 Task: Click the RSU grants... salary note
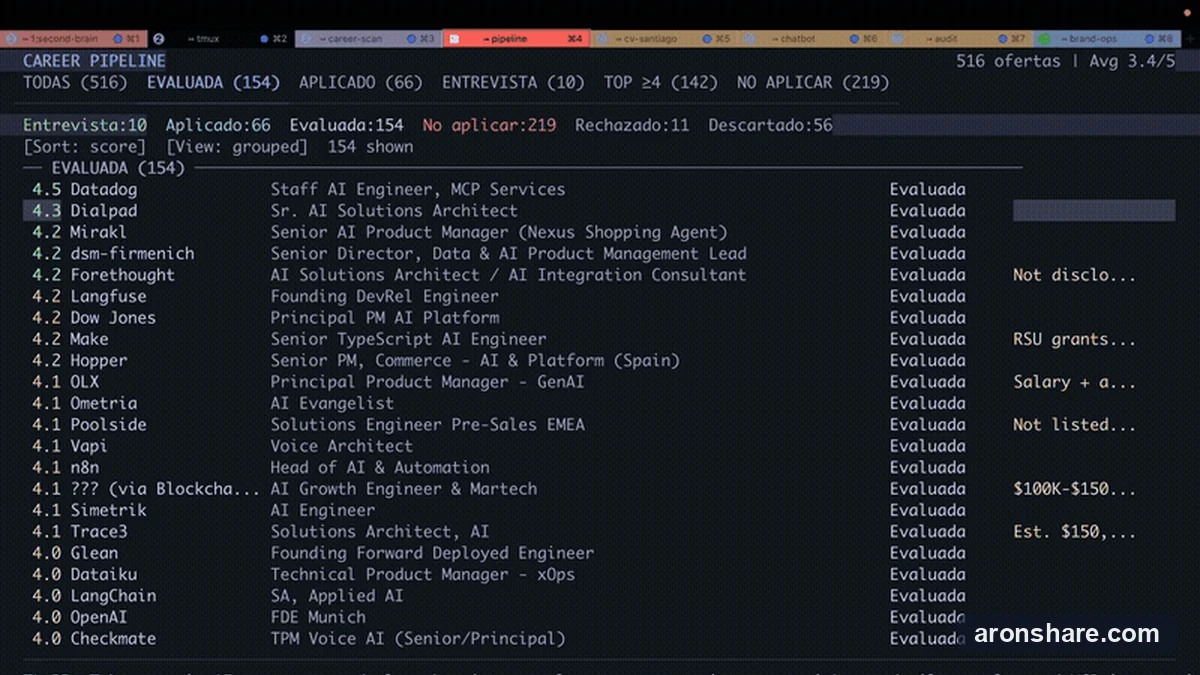click(x=1074, y=339)
